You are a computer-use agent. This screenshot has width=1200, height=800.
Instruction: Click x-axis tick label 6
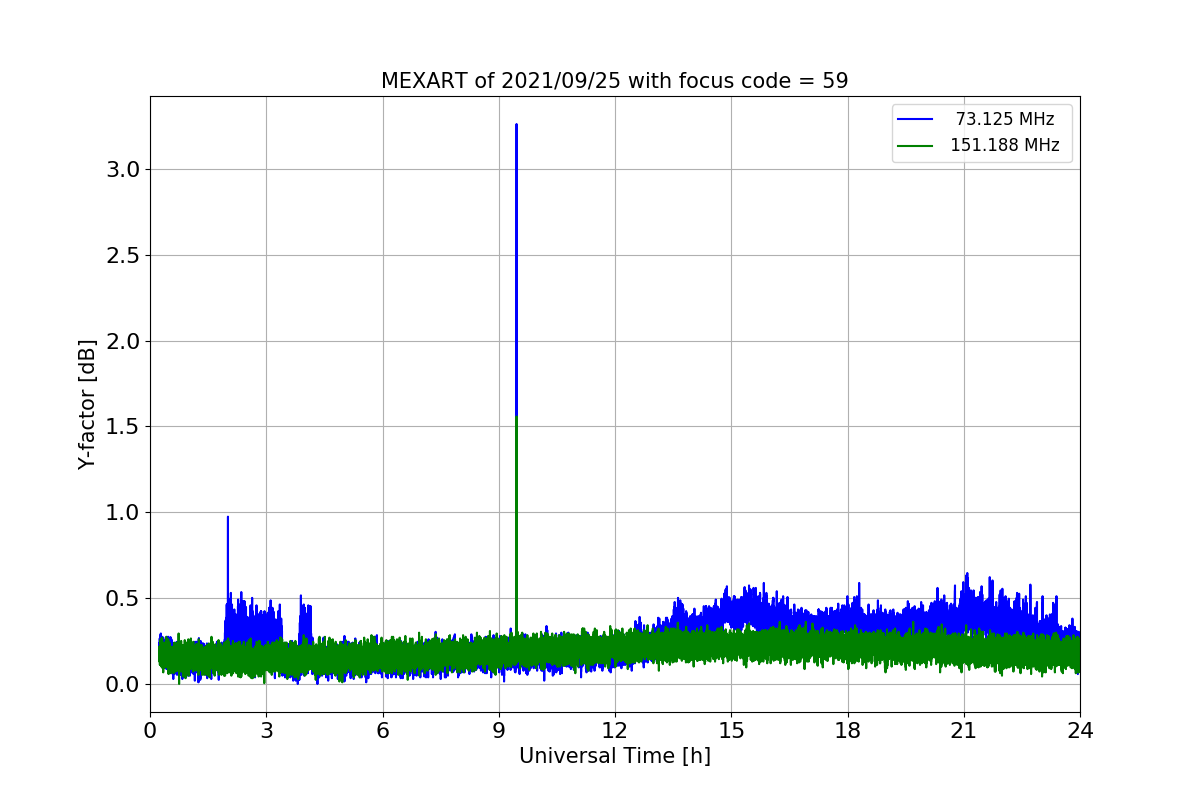click(x=383, y=731)
